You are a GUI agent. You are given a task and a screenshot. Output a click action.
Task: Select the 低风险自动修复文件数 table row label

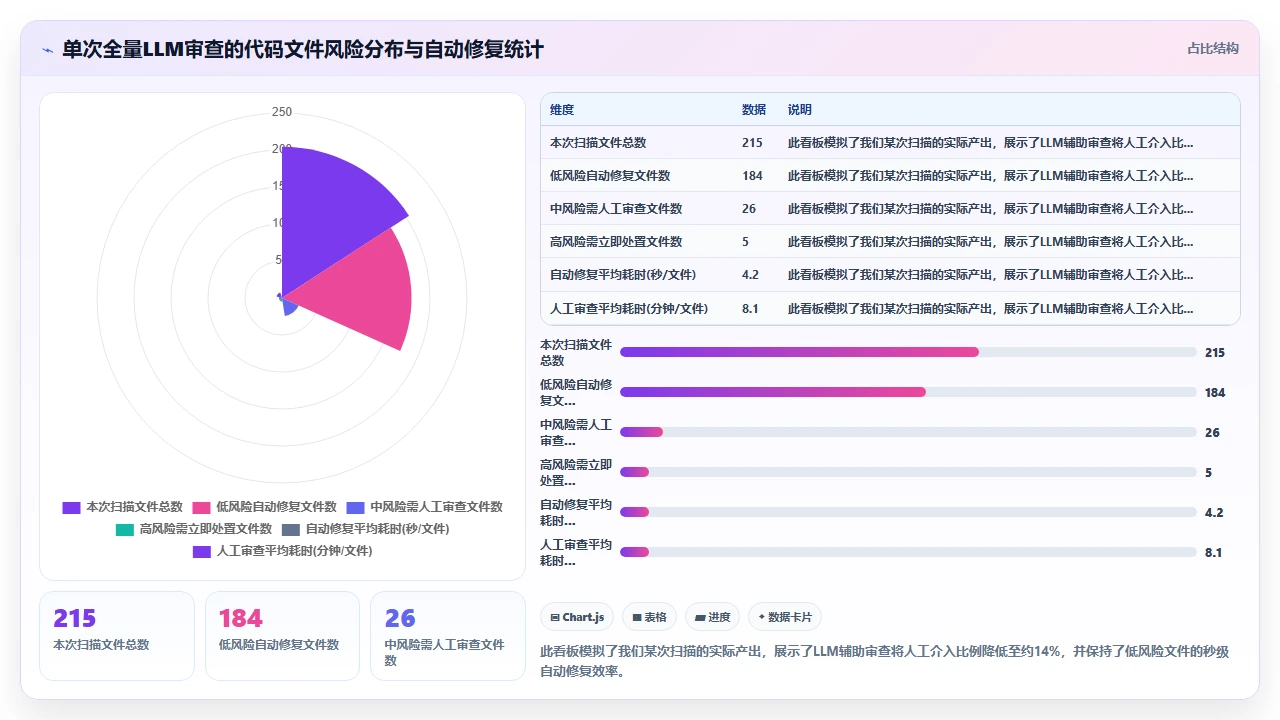[610, 176]
